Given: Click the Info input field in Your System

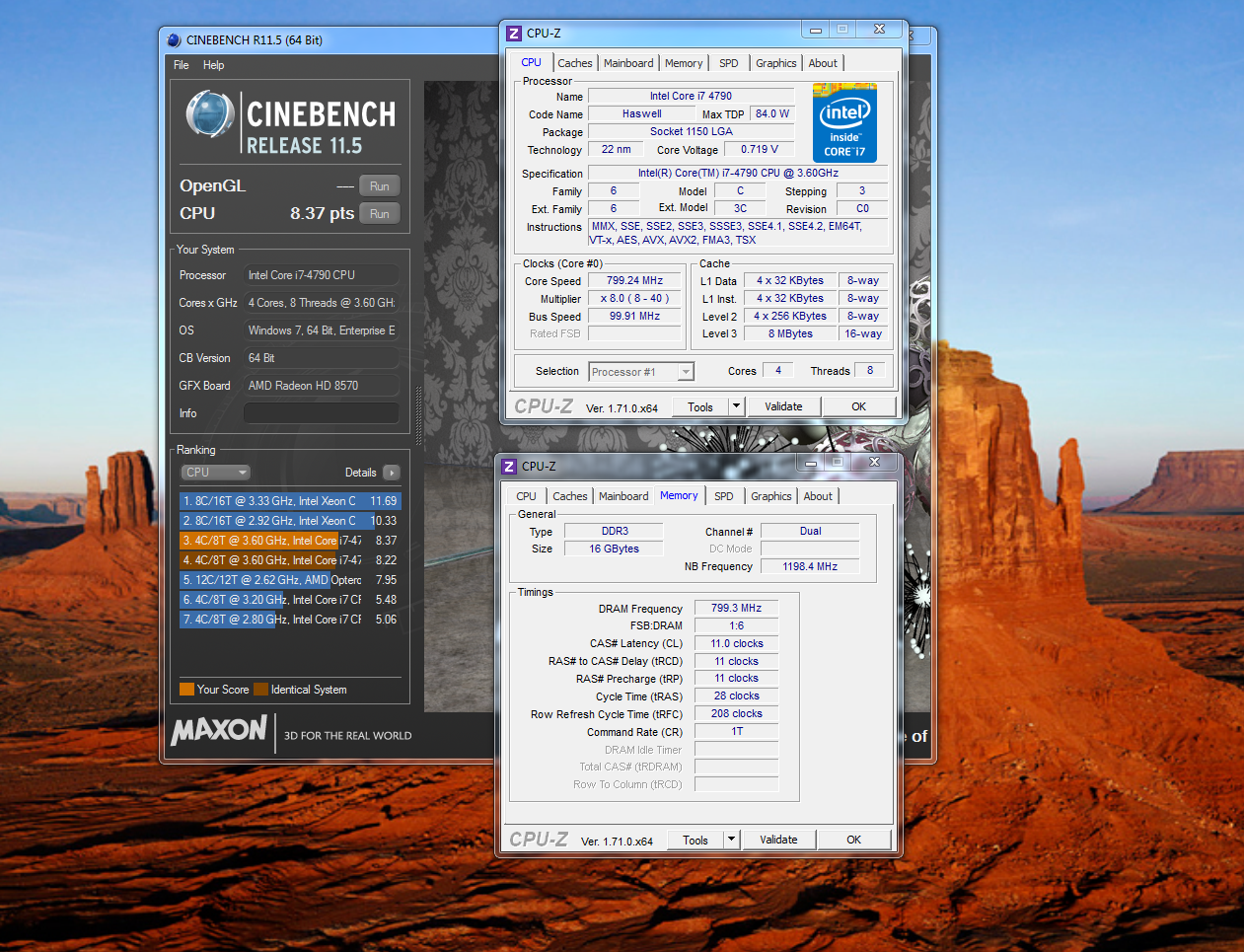Looking at the screenshot, I should [322, 413].
